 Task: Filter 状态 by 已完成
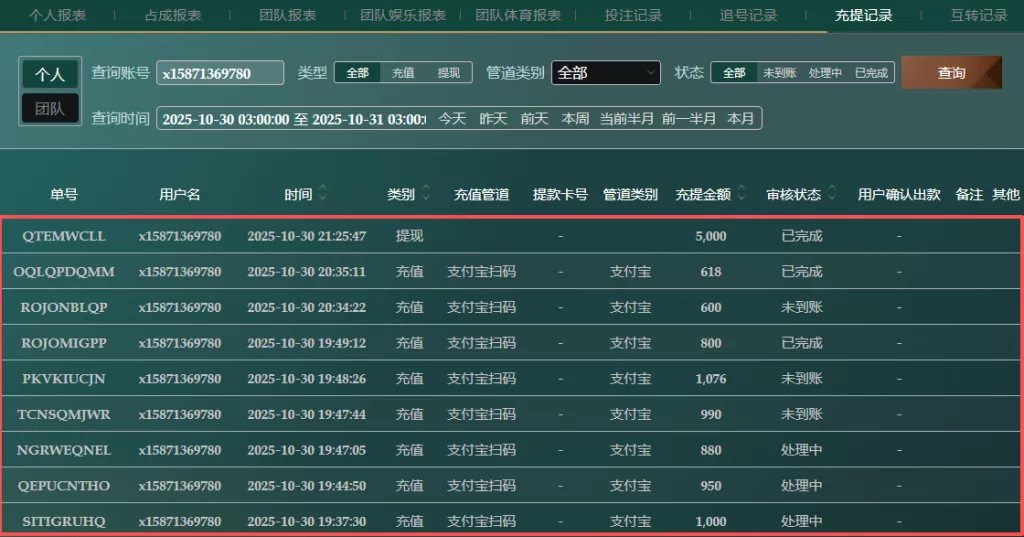pyautogui.click(x=871, y=73)
